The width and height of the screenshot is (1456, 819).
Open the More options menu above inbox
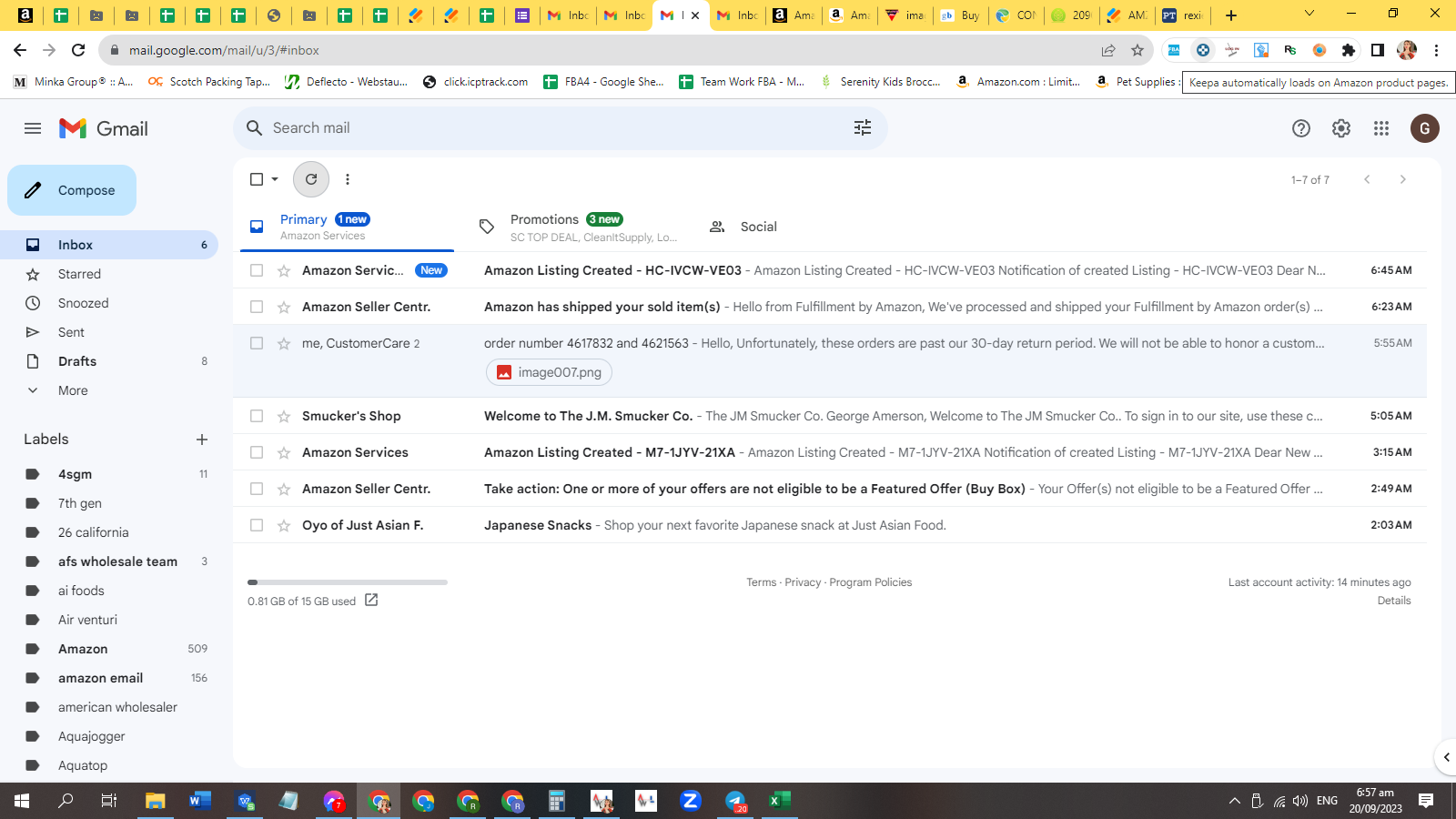tap(348, 179)
